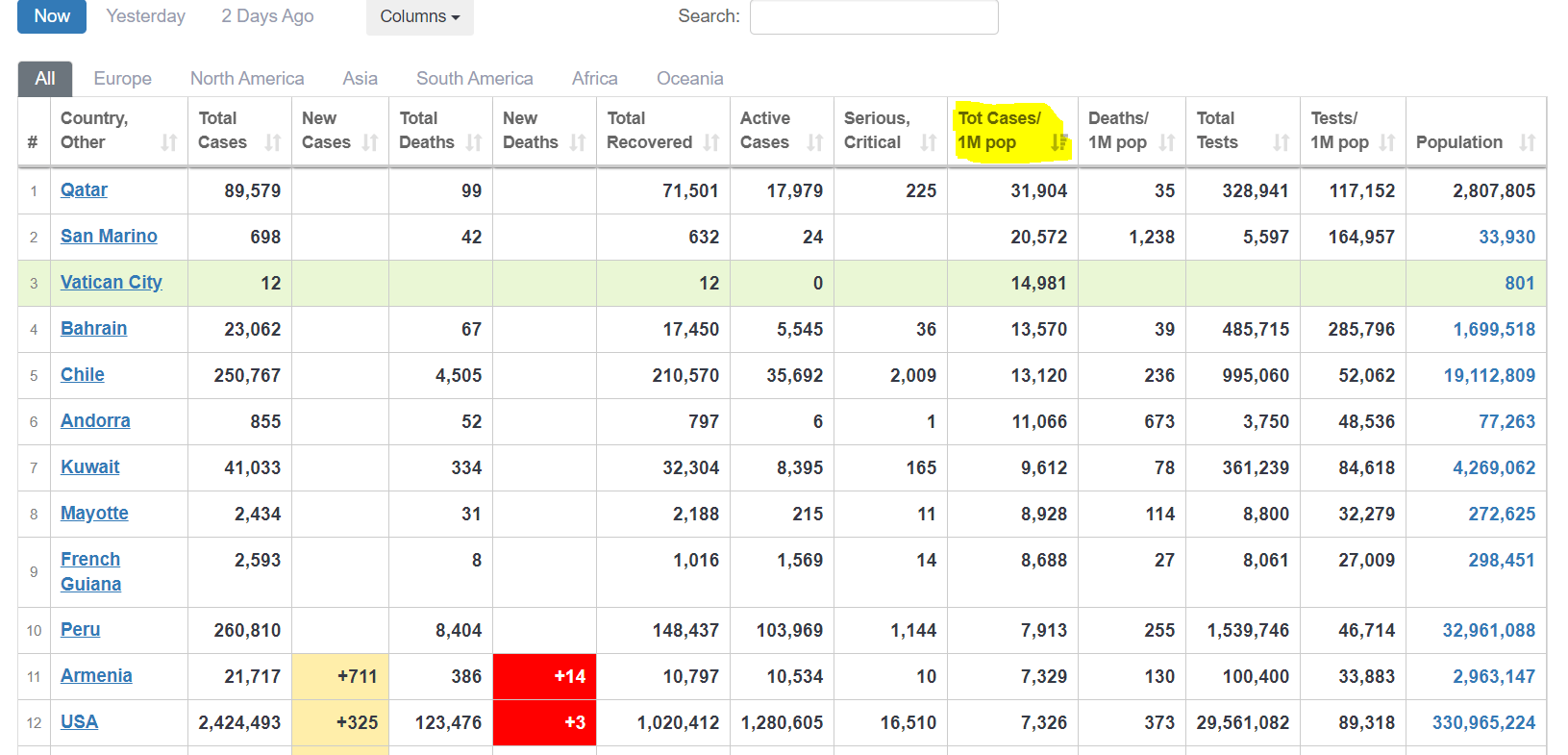Select the Asia tab
Screen dimensions: 1568x755
click(x=361, y=79)
